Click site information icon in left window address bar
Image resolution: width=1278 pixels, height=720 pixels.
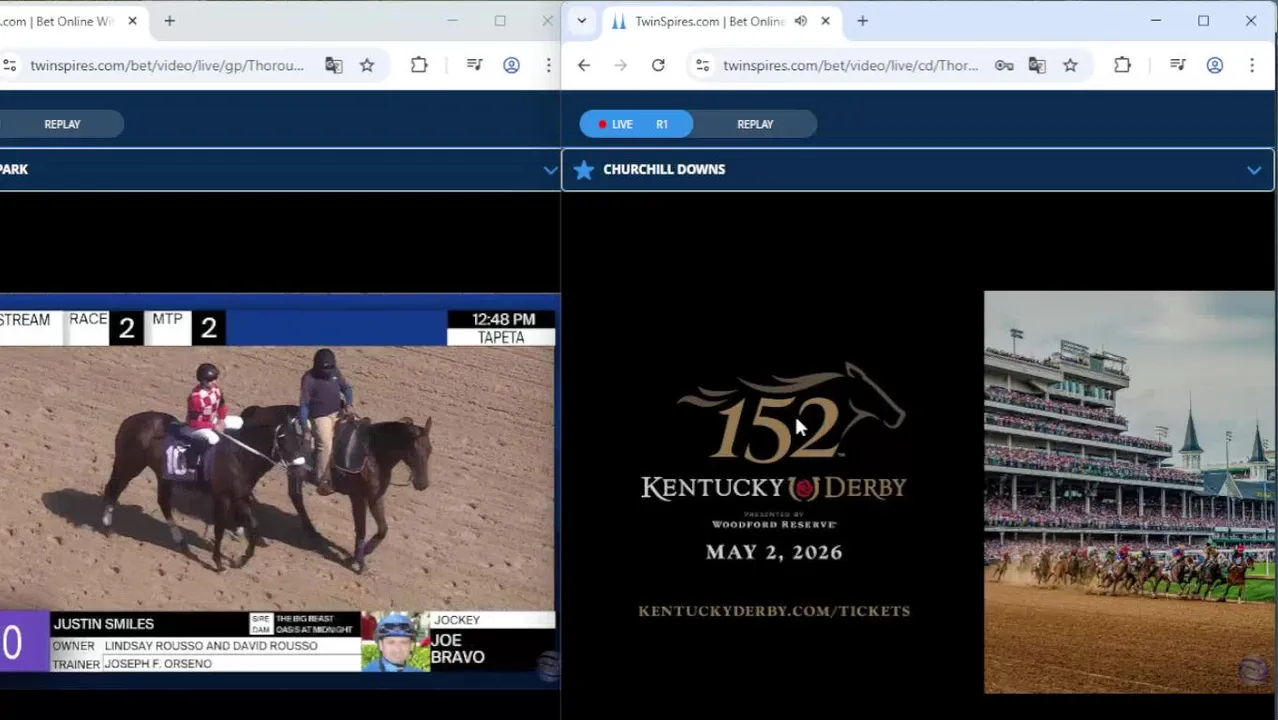click(9, 65)
